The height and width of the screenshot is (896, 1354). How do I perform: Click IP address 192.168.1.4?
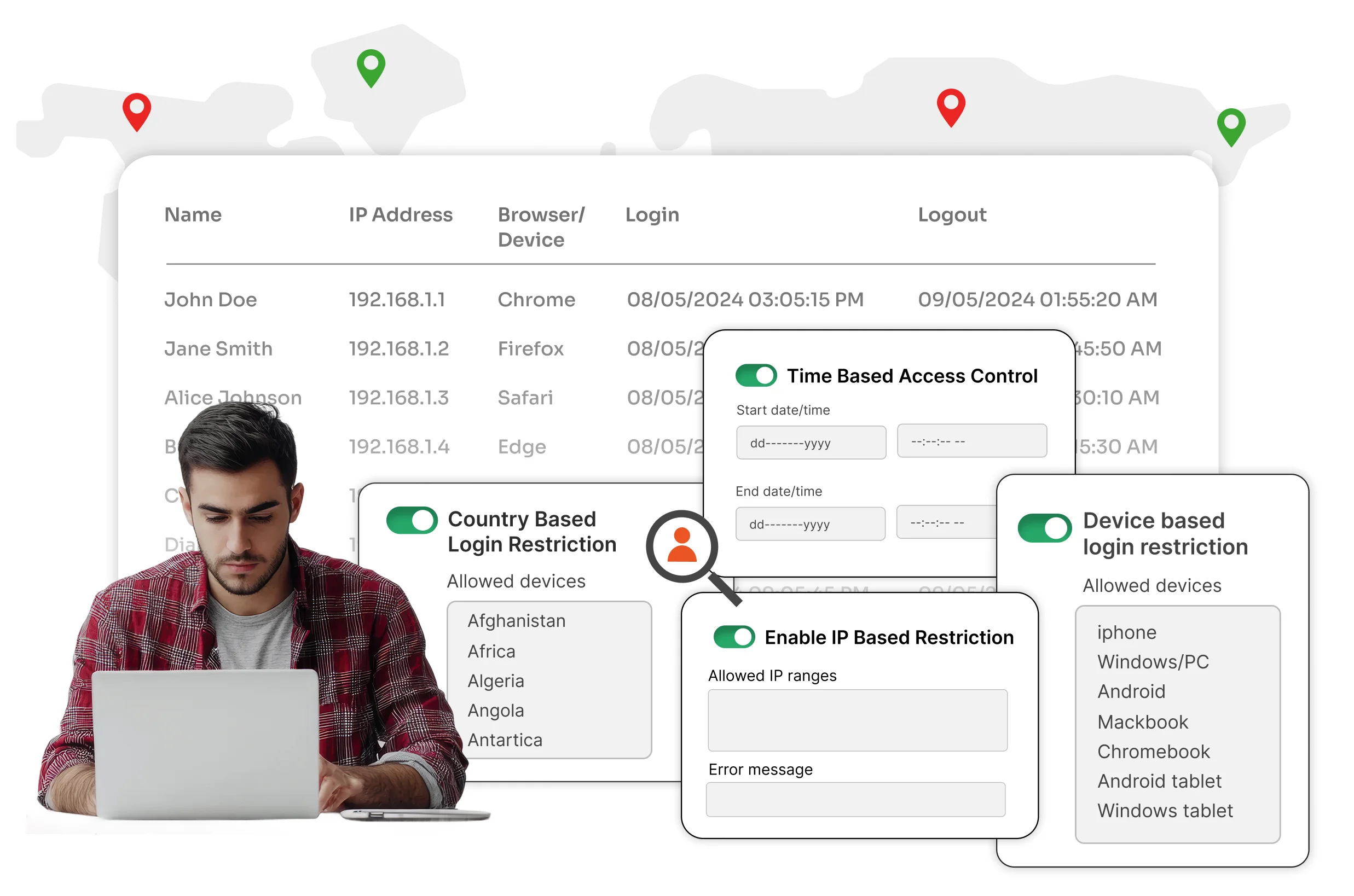(x=399, y=447)
